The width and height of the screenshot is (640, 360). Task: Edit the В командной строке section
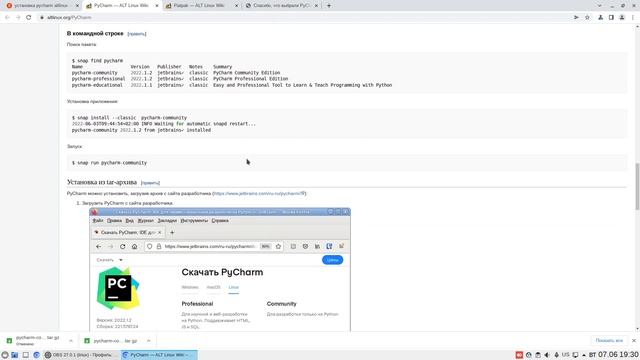pos(137,34)
